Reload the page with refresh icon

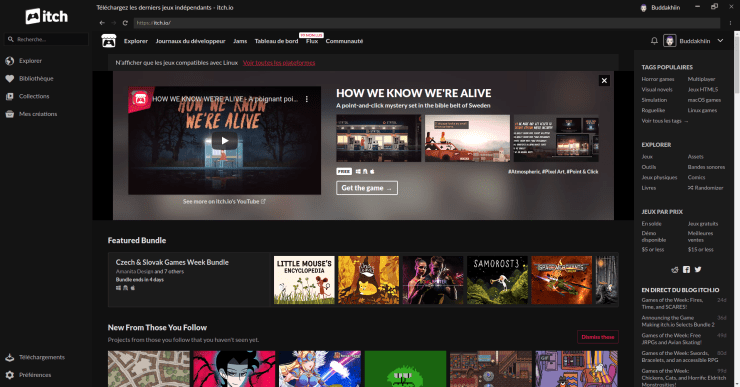125,23
